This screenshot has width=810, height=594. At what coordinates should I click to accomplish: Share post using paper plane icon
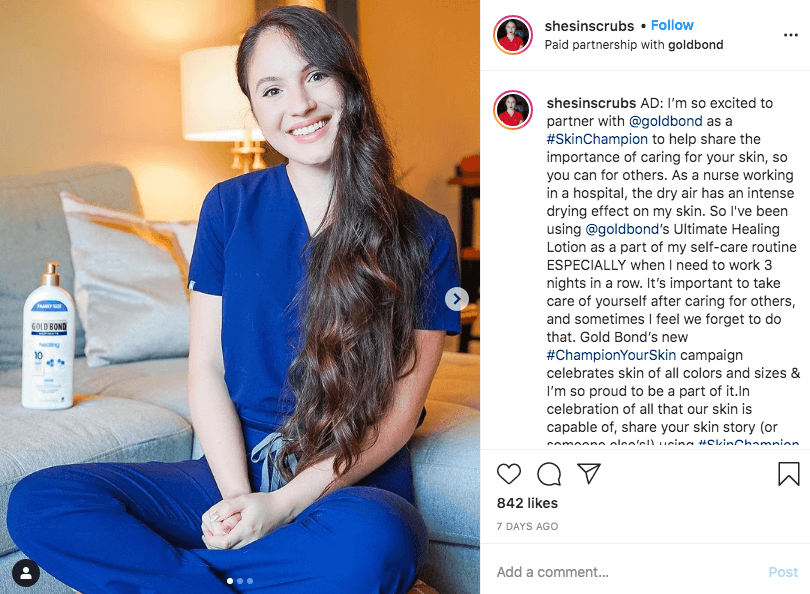tap(588, 473)
